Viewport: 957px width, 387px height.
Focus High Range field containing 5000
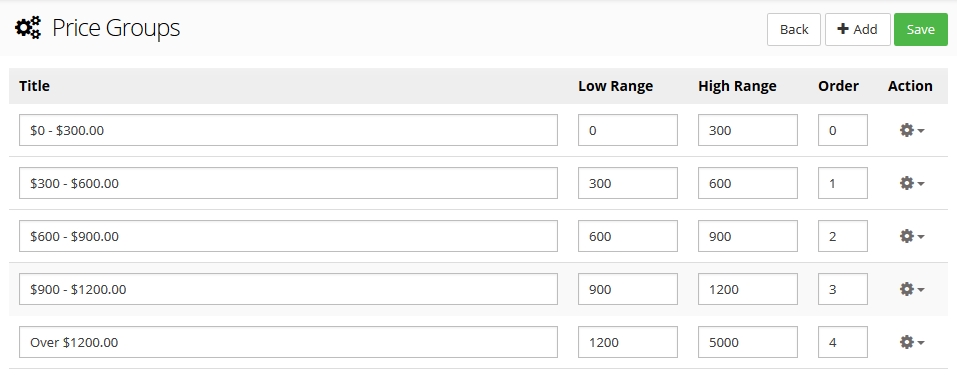coord(748,342)
